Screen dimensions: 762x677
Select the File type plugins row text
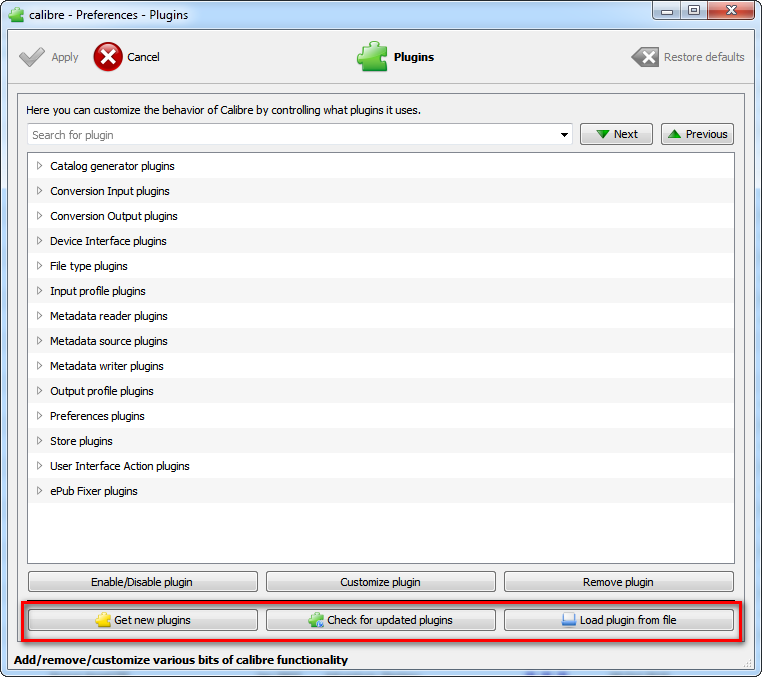click(88, 266)
